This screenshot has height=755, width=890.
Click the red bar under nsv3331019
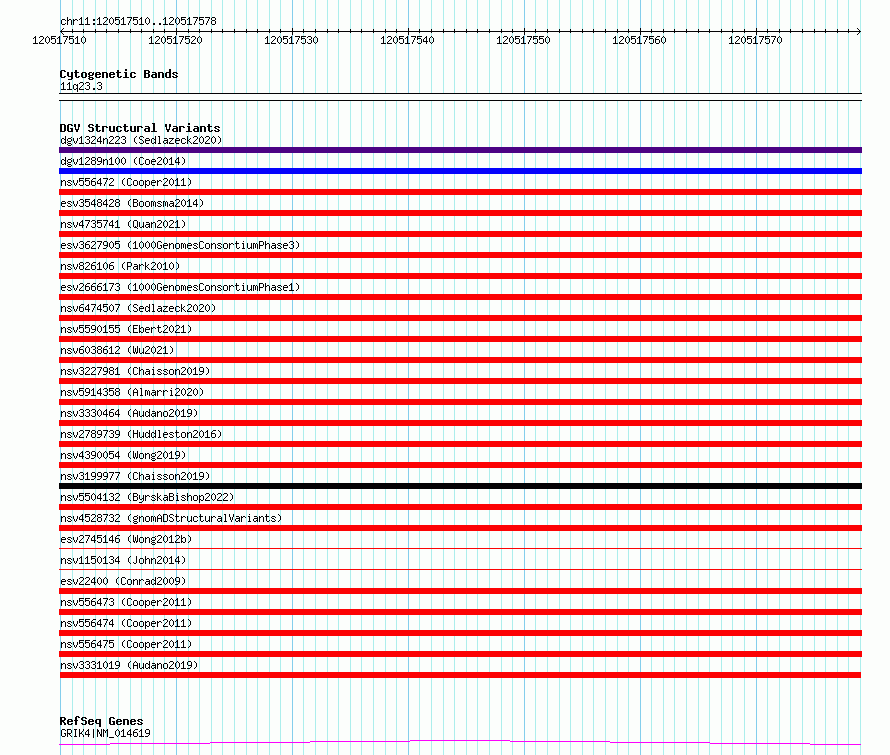[460, 675]
